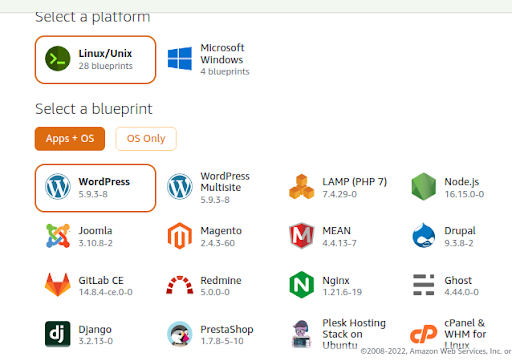Select the WordPress Multisite logo icon

click(x=180, y=187)
